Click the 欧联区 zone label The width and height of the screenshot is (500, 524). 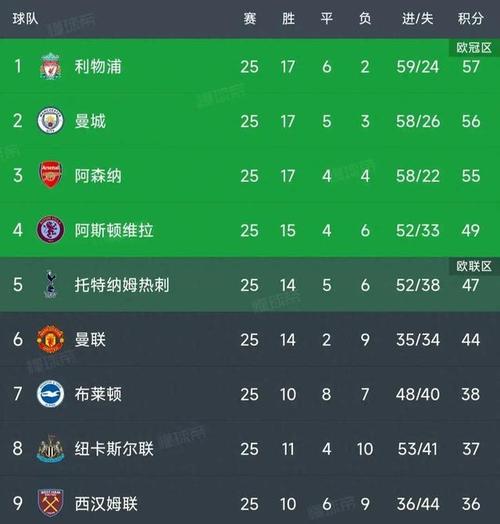[x=474, y=266]
